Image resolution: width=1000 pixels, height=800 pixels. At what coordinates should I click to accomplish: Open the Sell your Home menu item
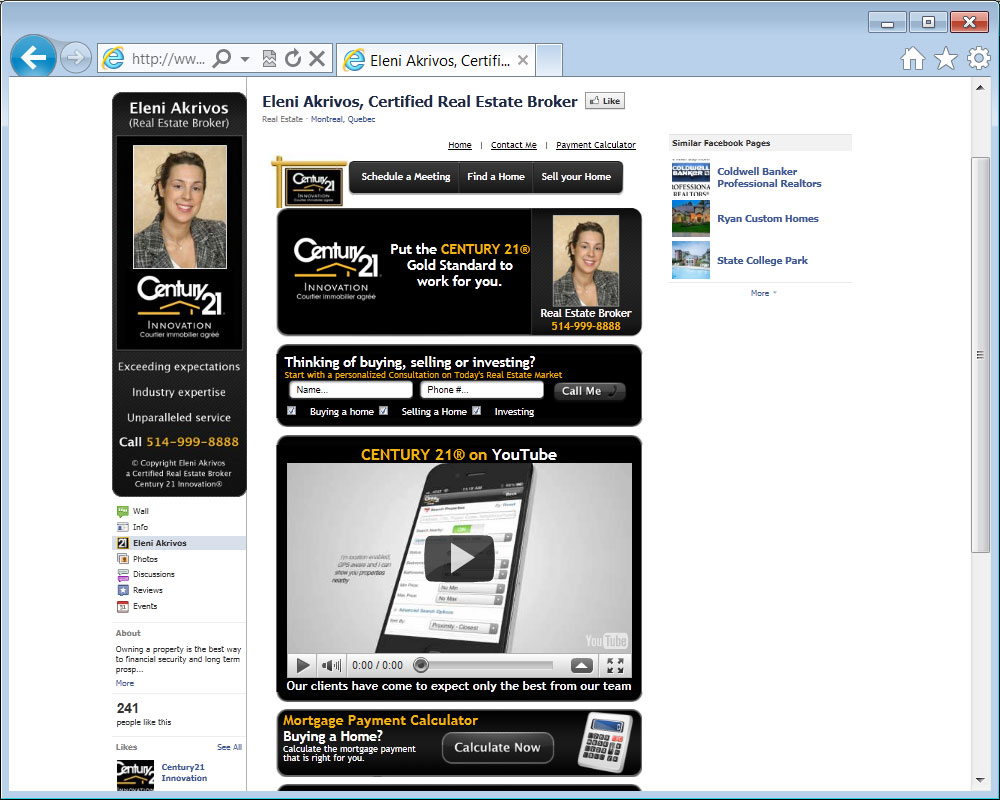coord(576,177)
